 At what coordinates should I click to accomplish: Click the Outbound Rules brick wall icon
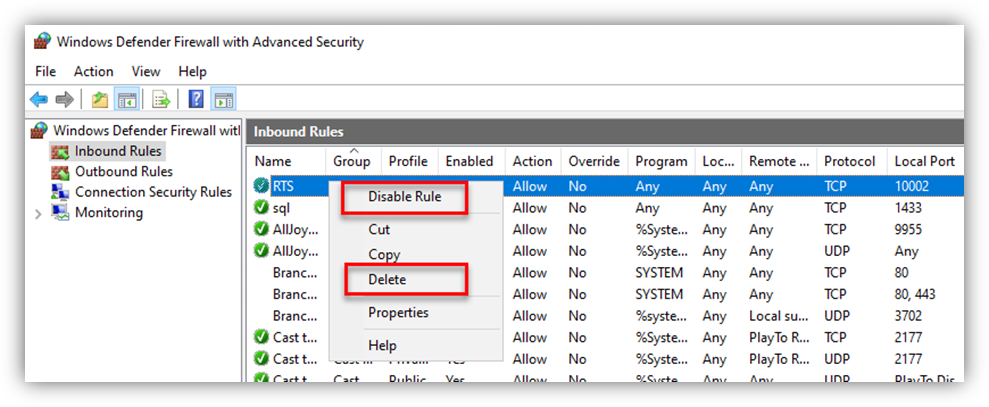click(60, 172)
